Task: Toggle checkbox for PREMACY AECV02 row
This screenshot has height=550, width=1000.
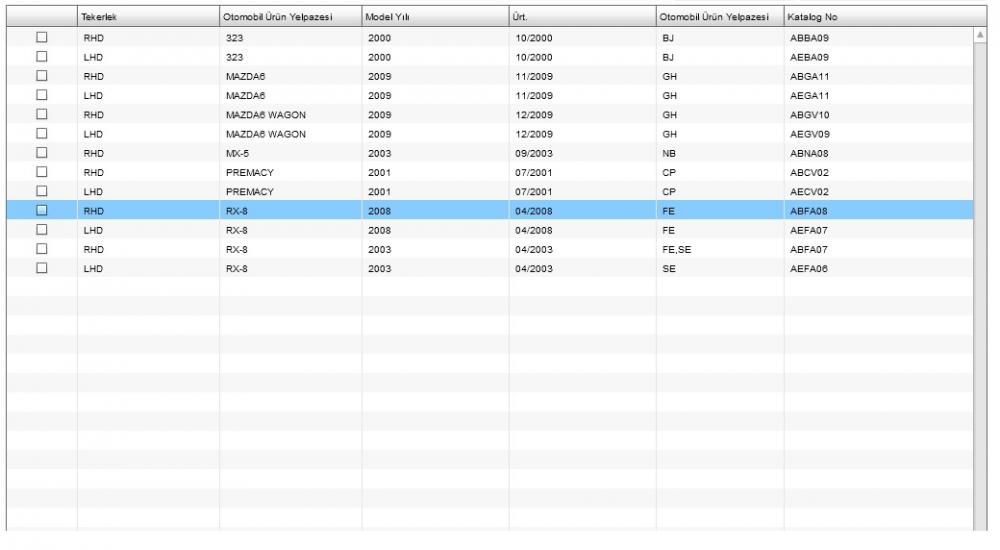Action: pos(41,191)
